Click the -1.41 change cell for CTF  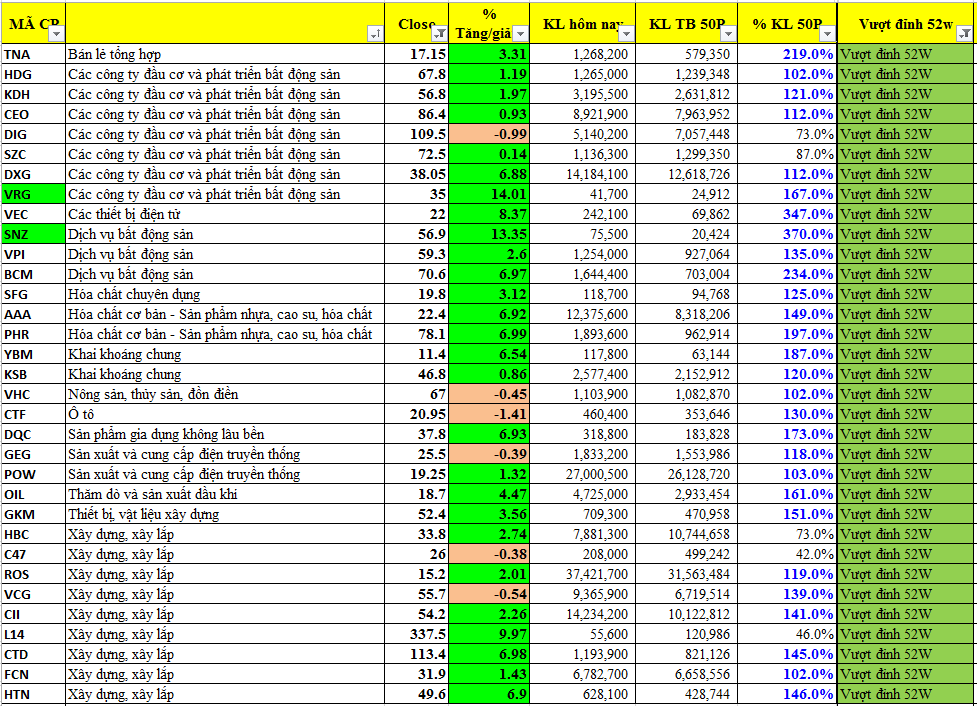coord(489,414)
